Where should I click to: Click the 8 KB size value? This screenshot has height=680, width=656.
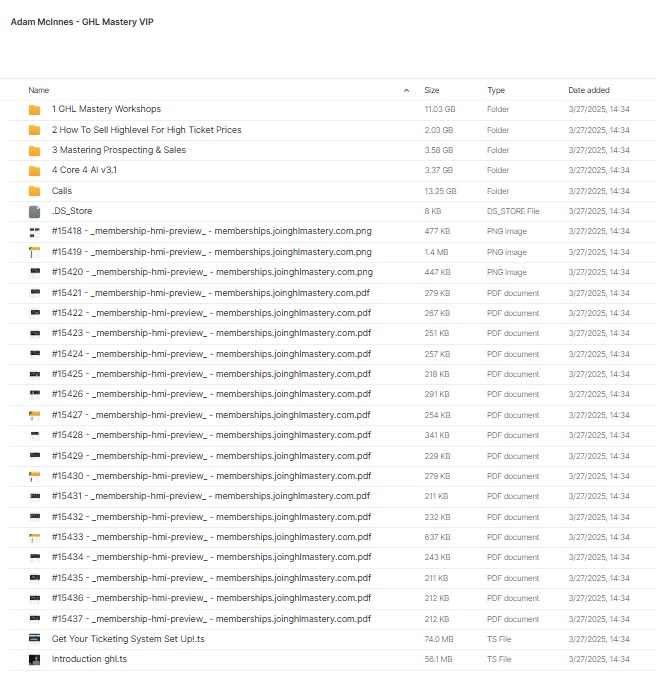click(433, 211)
